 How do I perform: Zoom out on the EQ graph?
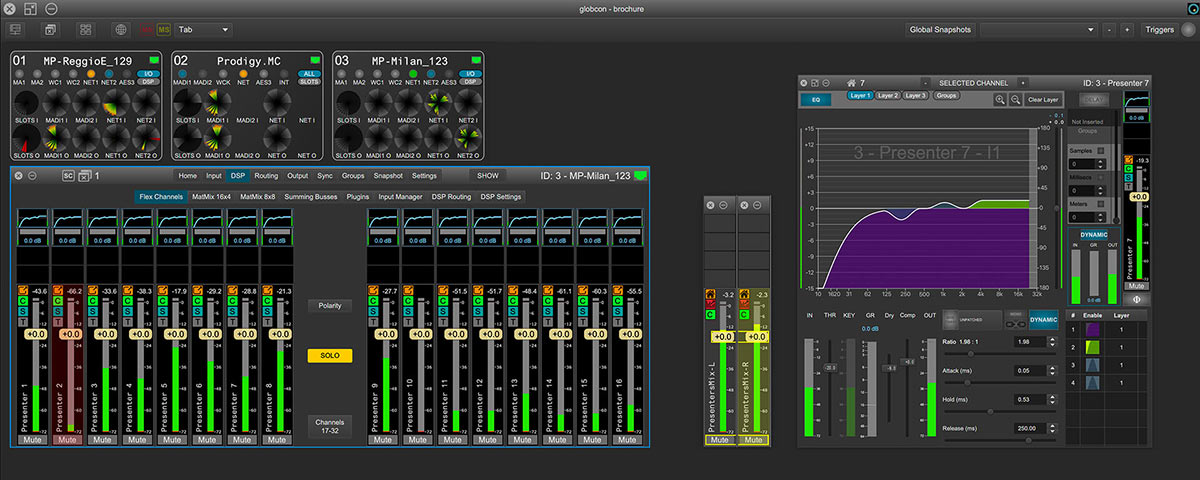coord(1015,99)
